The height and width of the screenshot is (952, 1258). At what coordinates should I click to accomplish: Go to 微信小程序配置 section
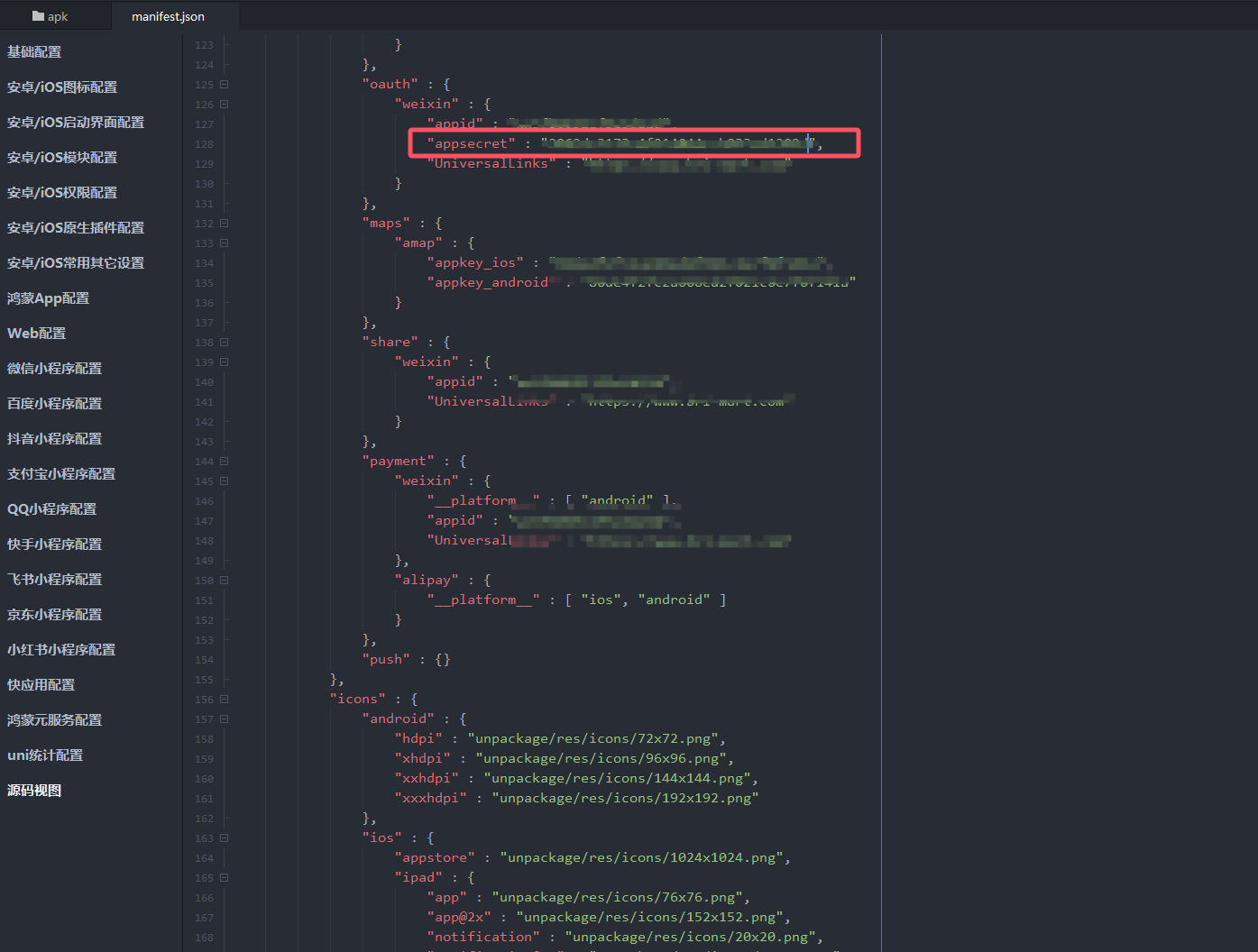(54, 369)
